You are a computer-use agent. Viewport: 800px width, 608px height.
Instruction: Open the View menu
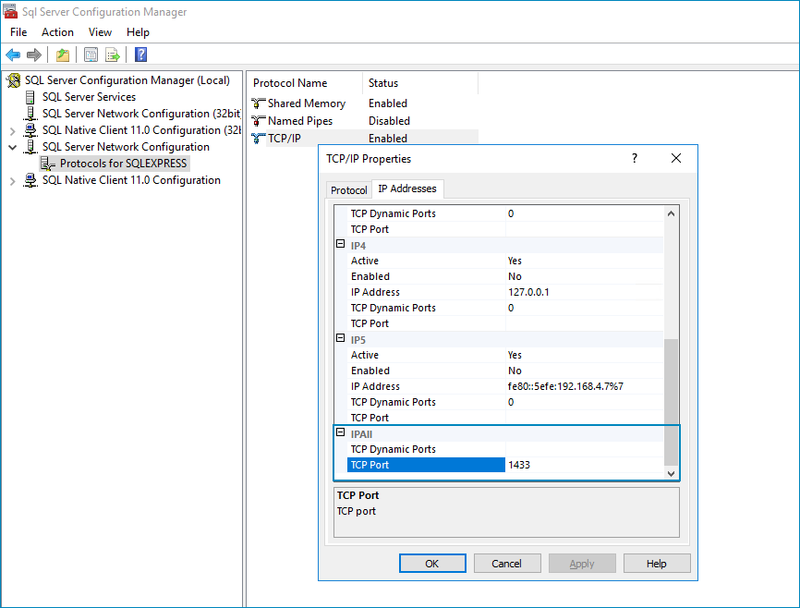100,32
